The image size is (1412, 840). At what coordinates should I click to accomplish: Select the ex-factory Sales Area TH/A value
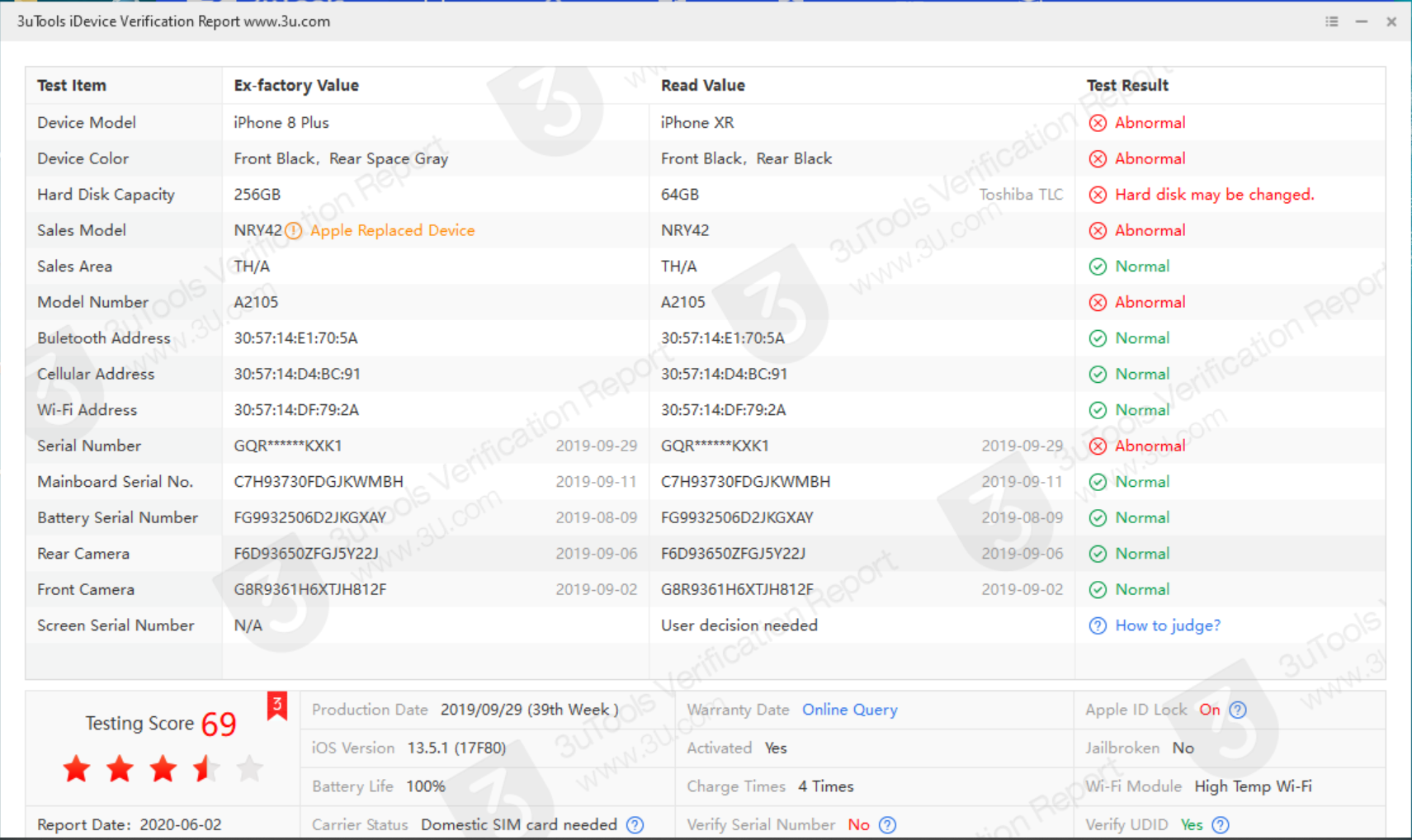pos(252,267)
